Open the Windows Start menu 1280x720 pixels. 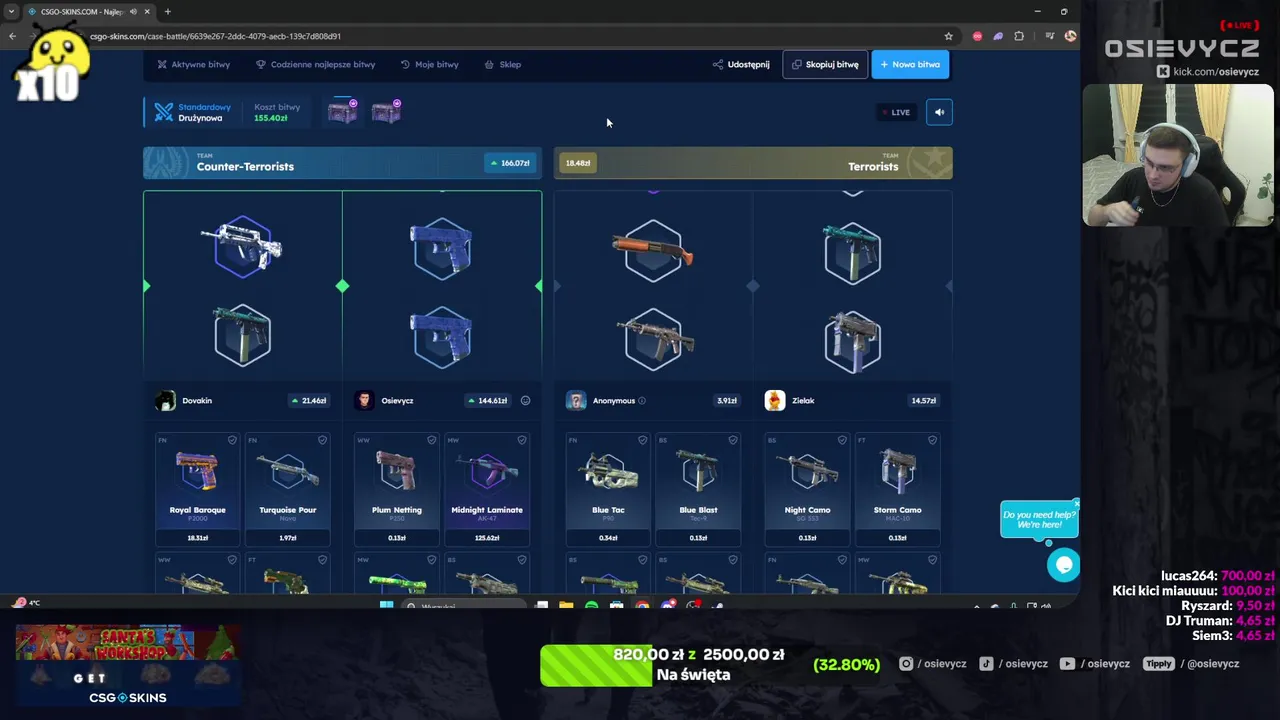pos(386,606)
